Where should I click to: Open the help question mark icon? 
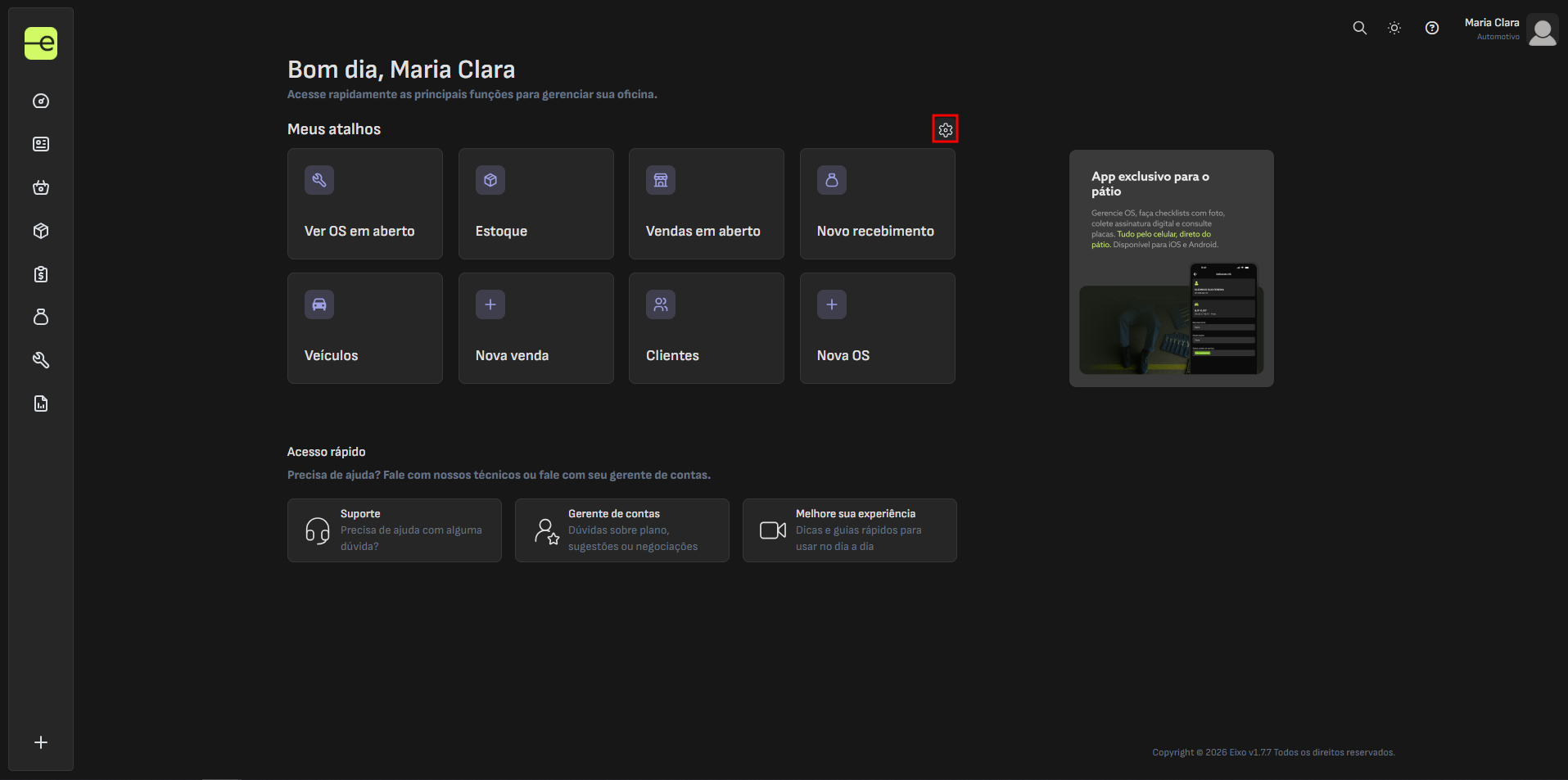pos(1431,28)
